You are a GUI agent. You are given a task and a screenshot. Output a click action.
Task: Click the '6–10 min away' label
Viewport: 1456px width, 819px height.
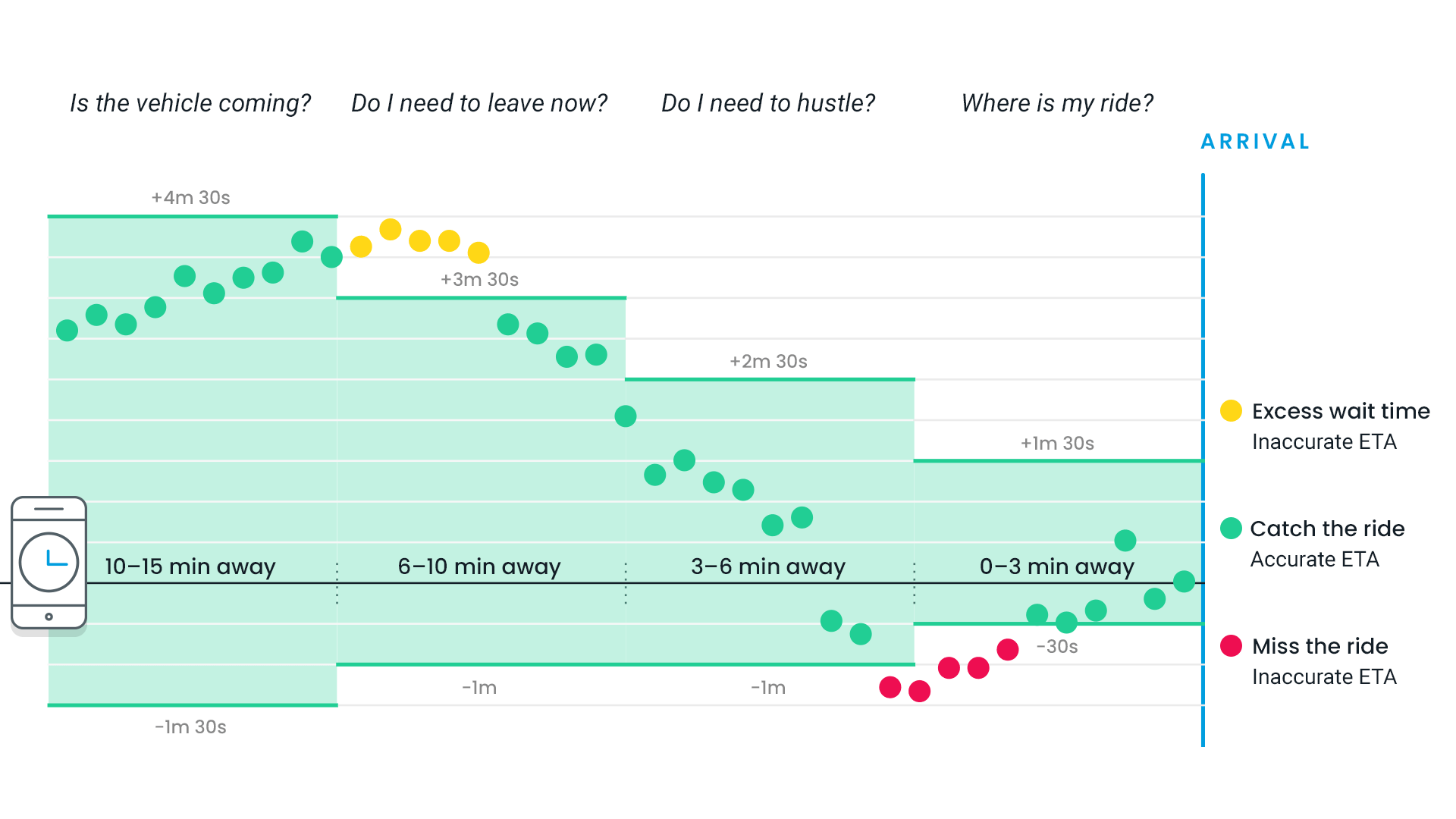479,566
